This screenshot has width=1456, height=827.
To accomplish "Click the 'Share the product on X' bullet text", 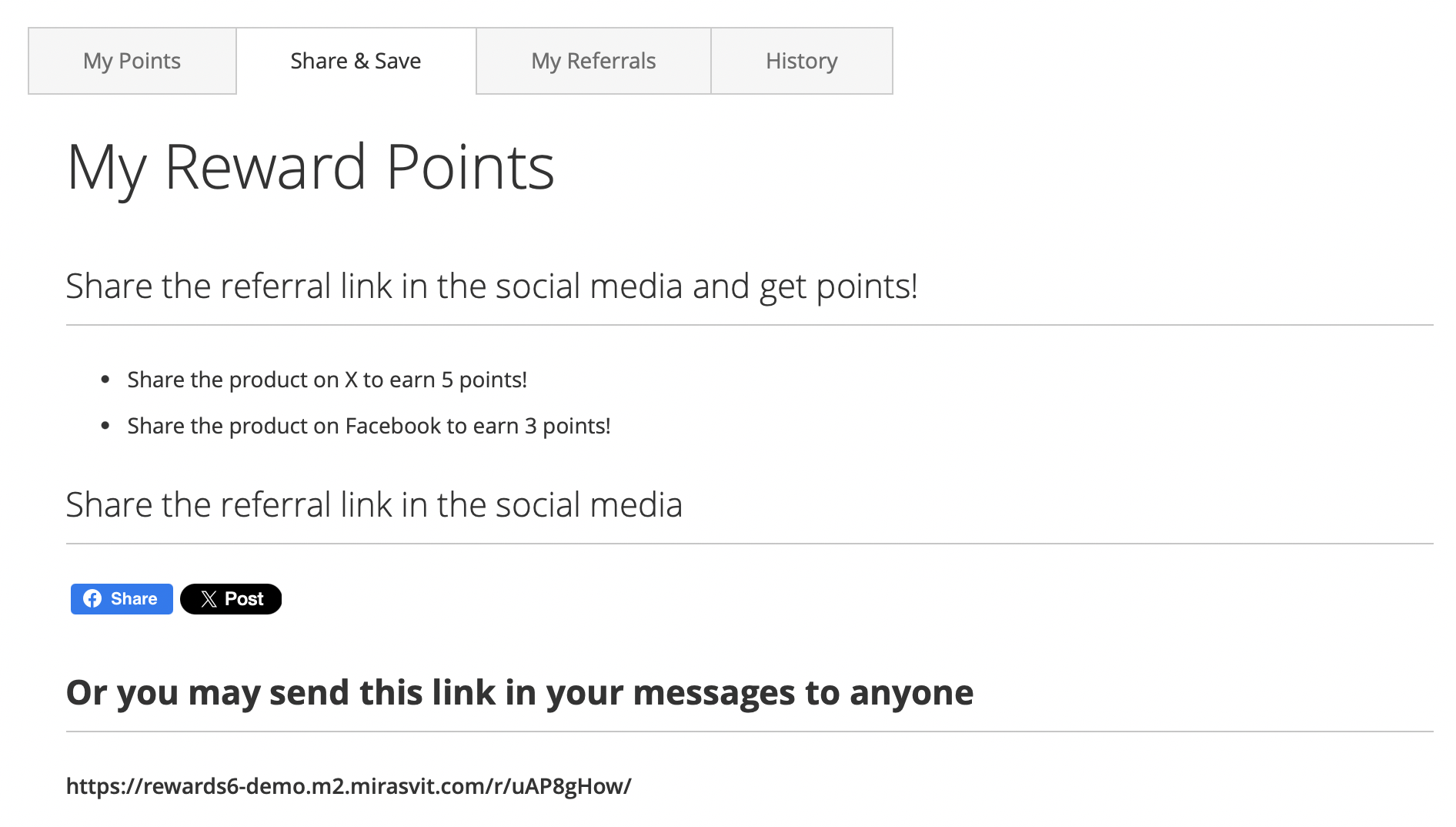I will [327, 379].
